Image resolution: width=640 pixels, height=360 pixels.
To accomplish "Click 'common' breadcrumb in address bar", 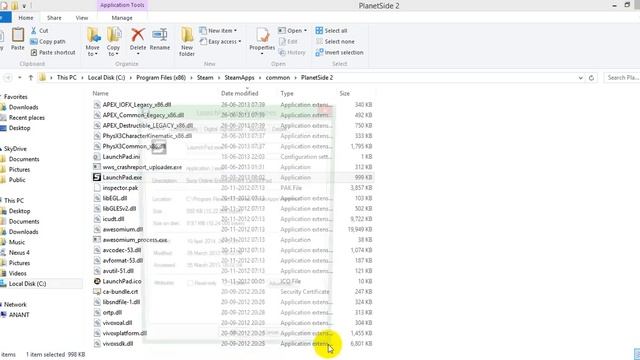I will click(x=278, y=78).
